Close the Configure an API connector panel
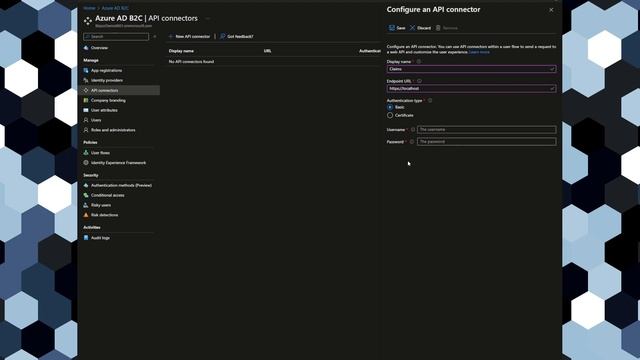Viewport: 640px width, 360px height. 551,10
